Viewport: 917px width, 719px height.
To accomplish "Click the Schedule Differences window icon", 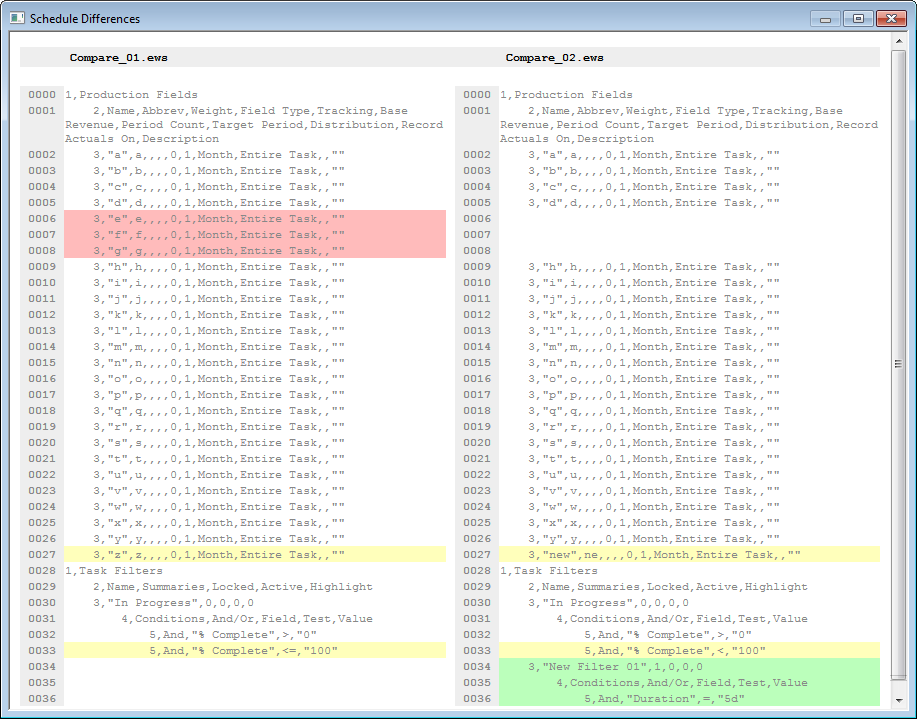I will (x=17, y=18).
